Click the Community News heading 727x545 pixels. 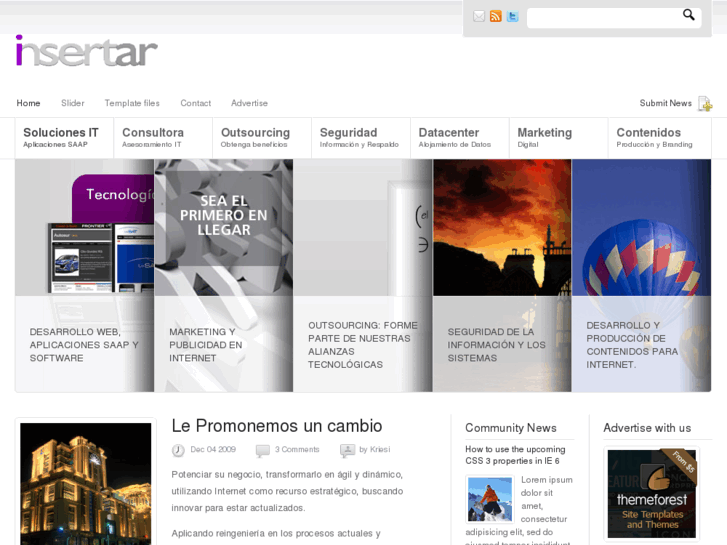(x=511, y=428)
